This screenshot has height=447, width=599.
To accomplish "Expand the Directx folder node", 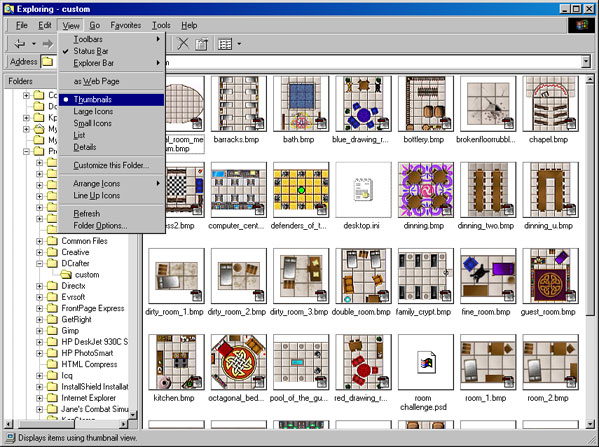I will click(x=39, y=286).
